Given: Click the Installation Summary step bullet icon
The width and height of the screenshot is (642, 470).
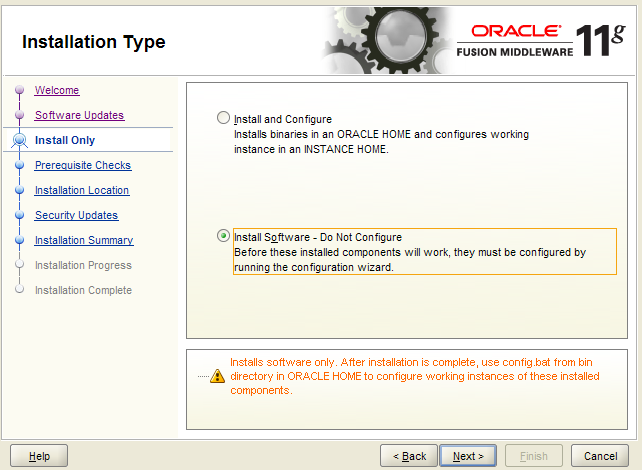Looking at the screenshot, I should pos(18,240).
